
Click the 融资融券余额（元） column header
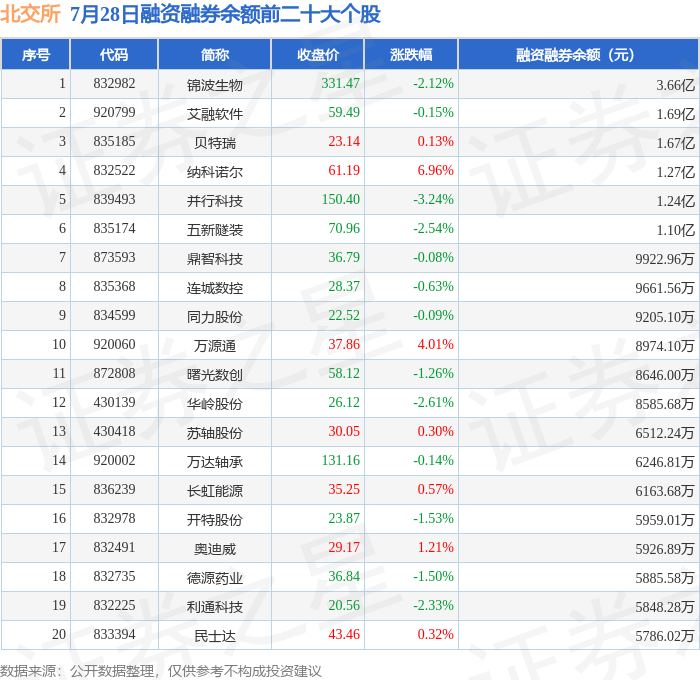[578, 54]
